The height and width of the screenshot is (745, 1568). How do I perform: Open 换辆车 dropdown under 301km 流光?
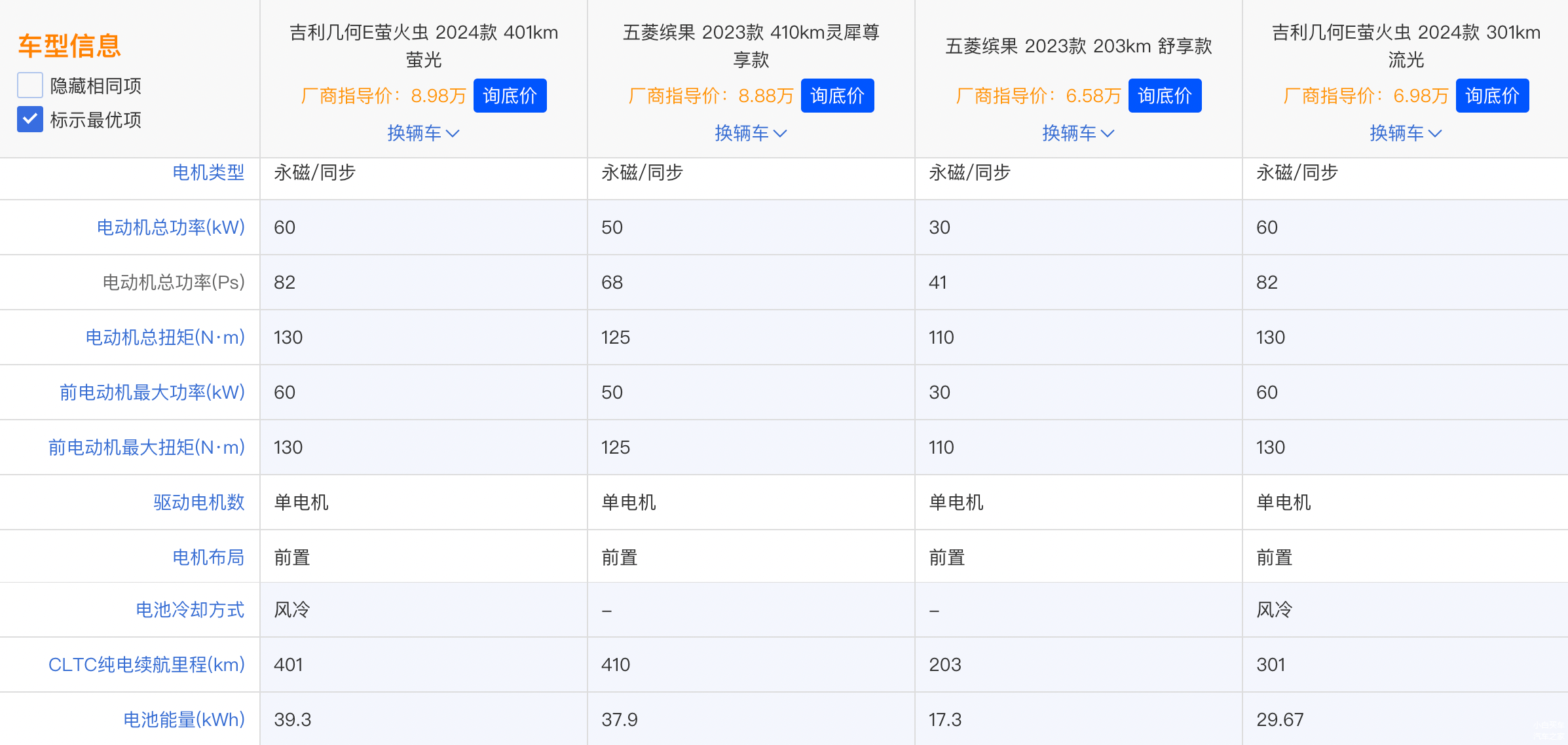[1406, 133]
